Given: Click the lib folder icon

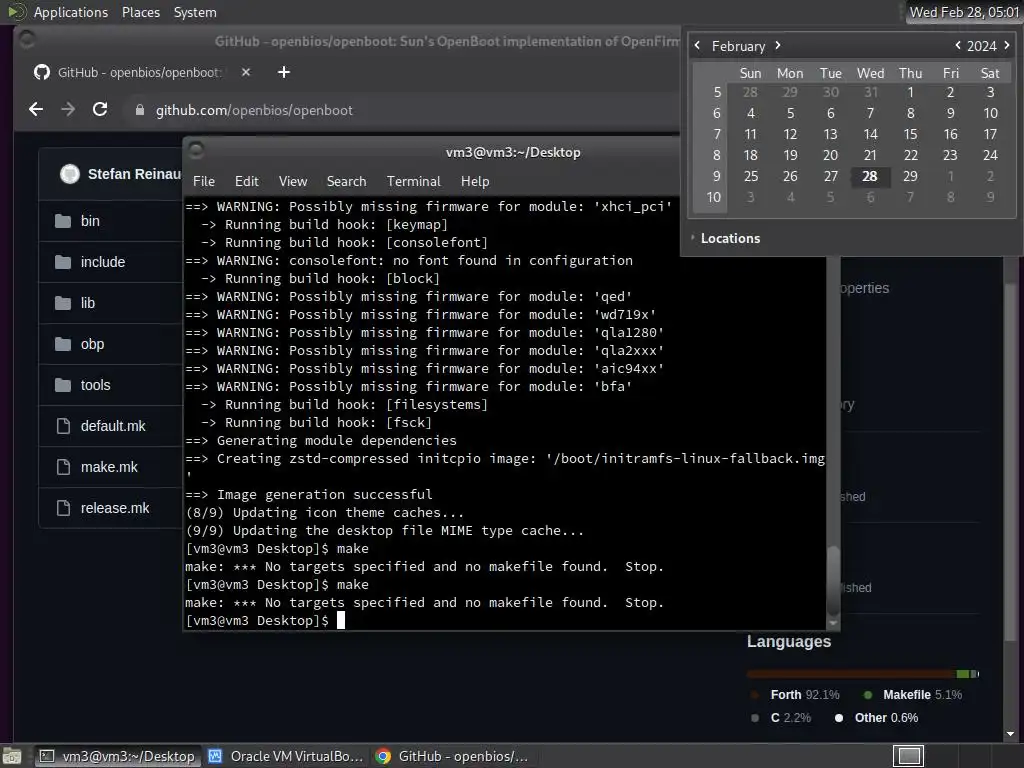Looking at the screenshot, I should click(63, 303).
